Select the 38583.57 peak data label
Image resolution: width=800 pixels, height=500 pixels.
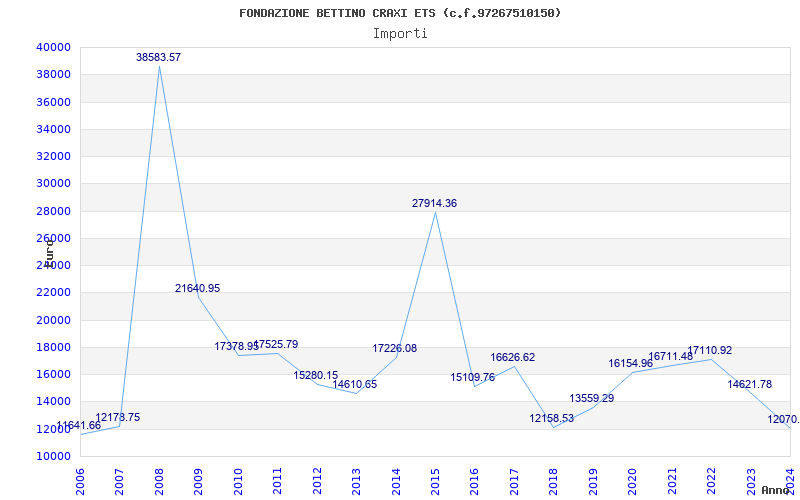coord(158,58)
